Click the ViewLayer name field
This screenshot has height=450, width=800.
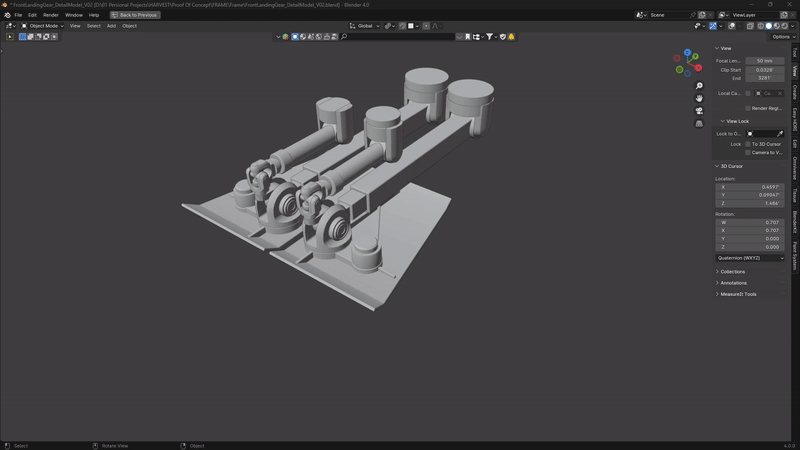[755, 15]
